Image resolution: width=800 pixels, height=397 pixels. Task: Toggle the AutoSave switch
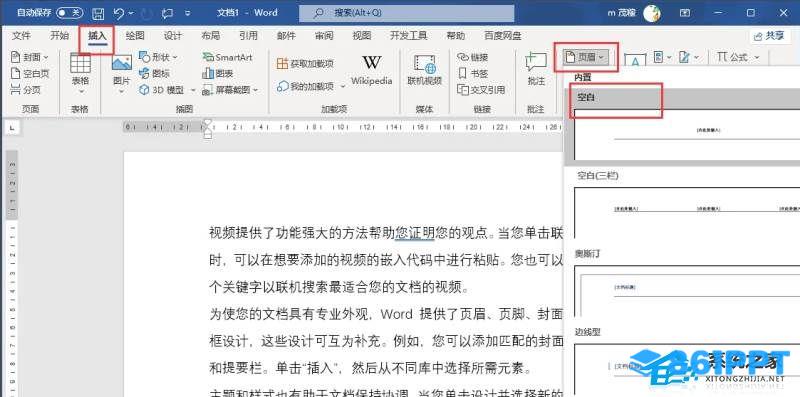69,13
